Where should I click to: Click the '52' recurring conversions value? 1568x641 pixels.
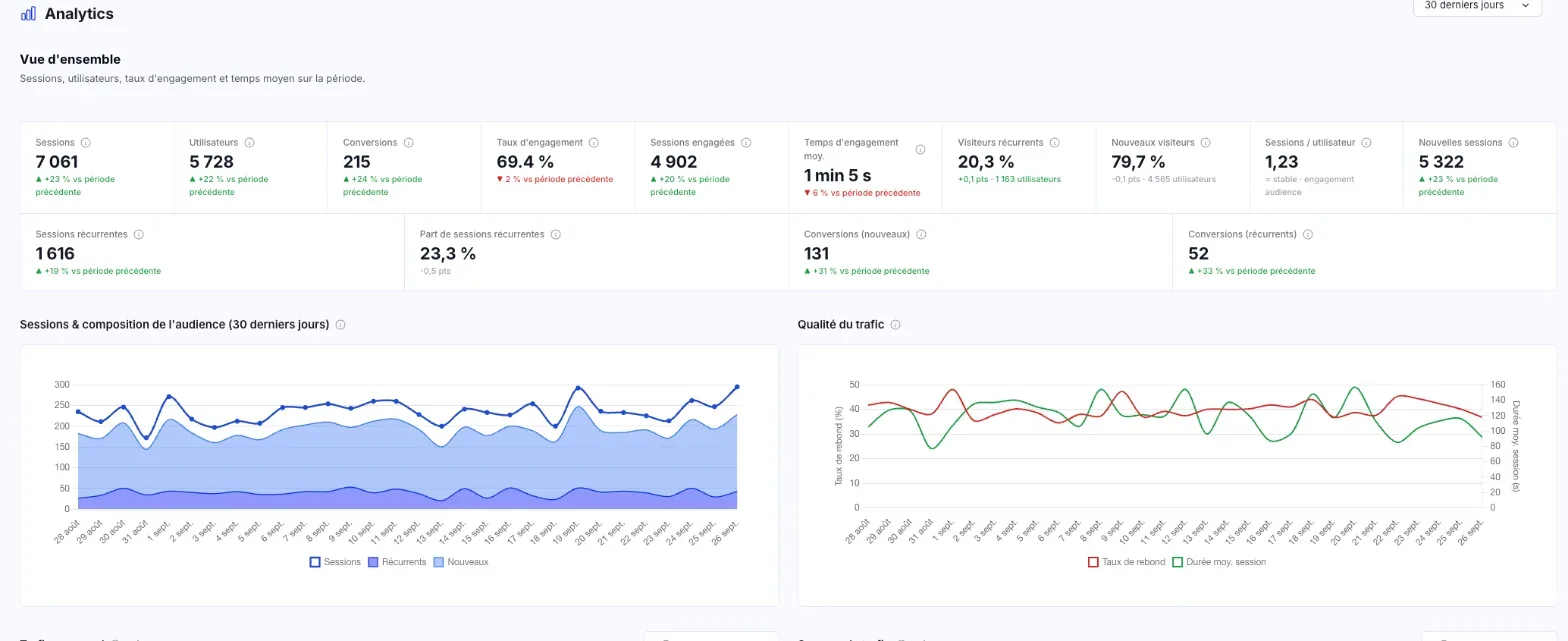(x=1198, y=254)
